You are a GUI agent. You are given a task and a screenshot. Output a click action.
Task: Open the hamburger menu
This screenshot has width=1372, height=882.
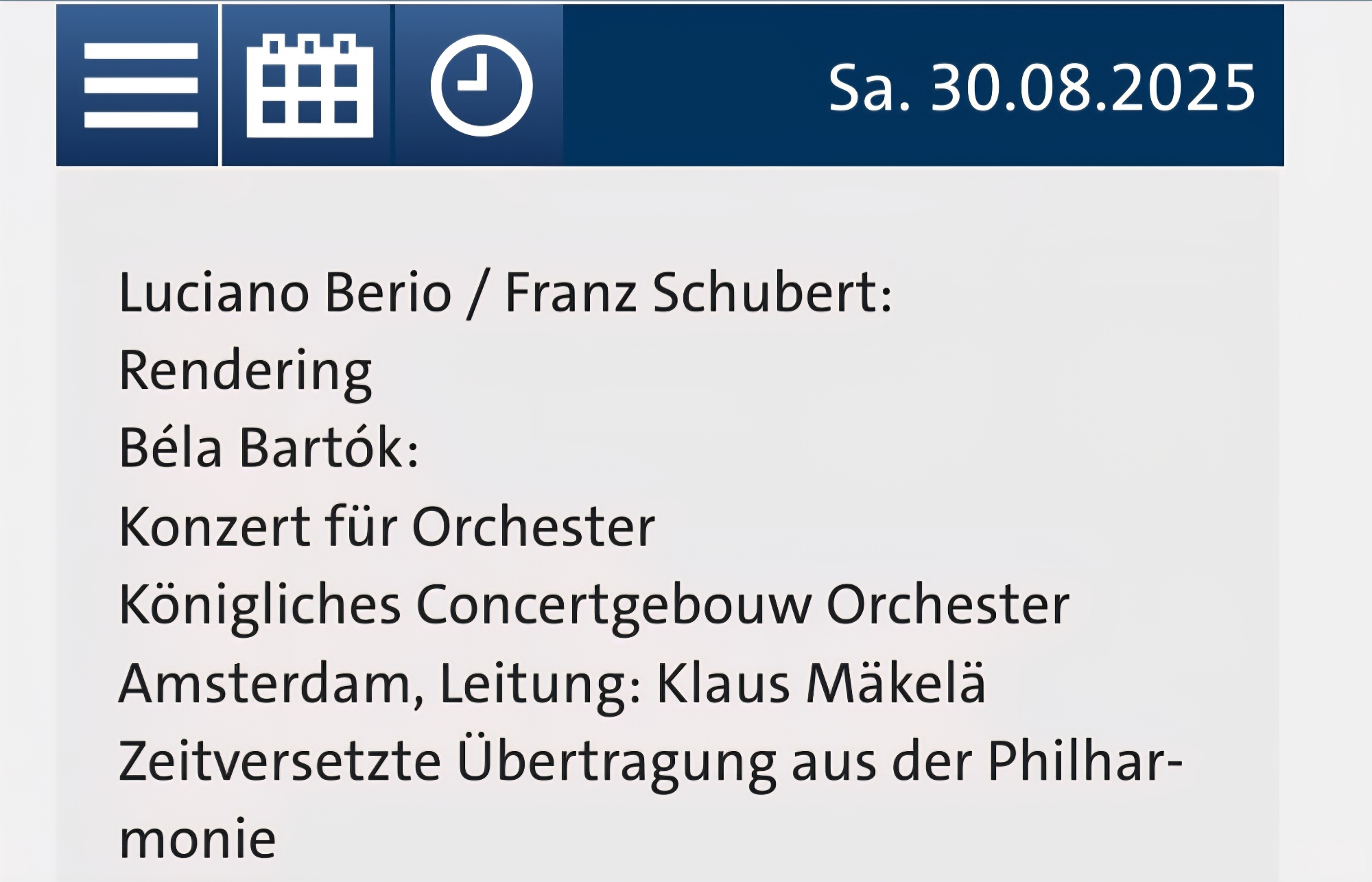140,86
